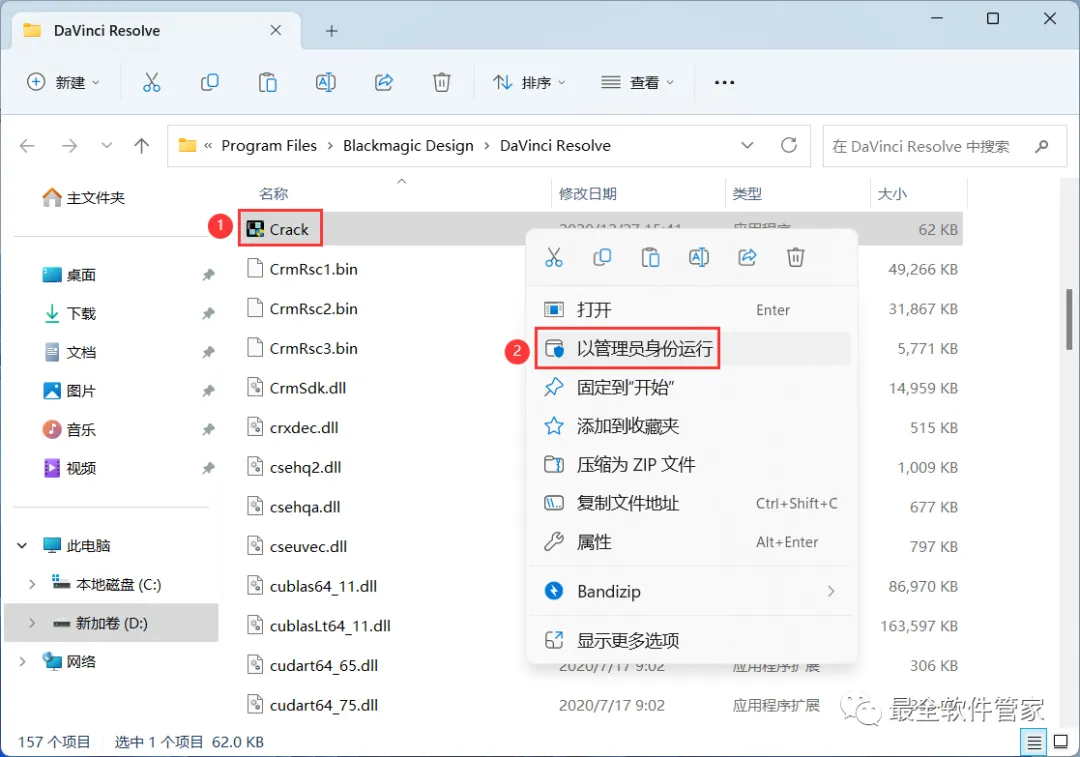Switch to details view icon in status bar

1034,743
